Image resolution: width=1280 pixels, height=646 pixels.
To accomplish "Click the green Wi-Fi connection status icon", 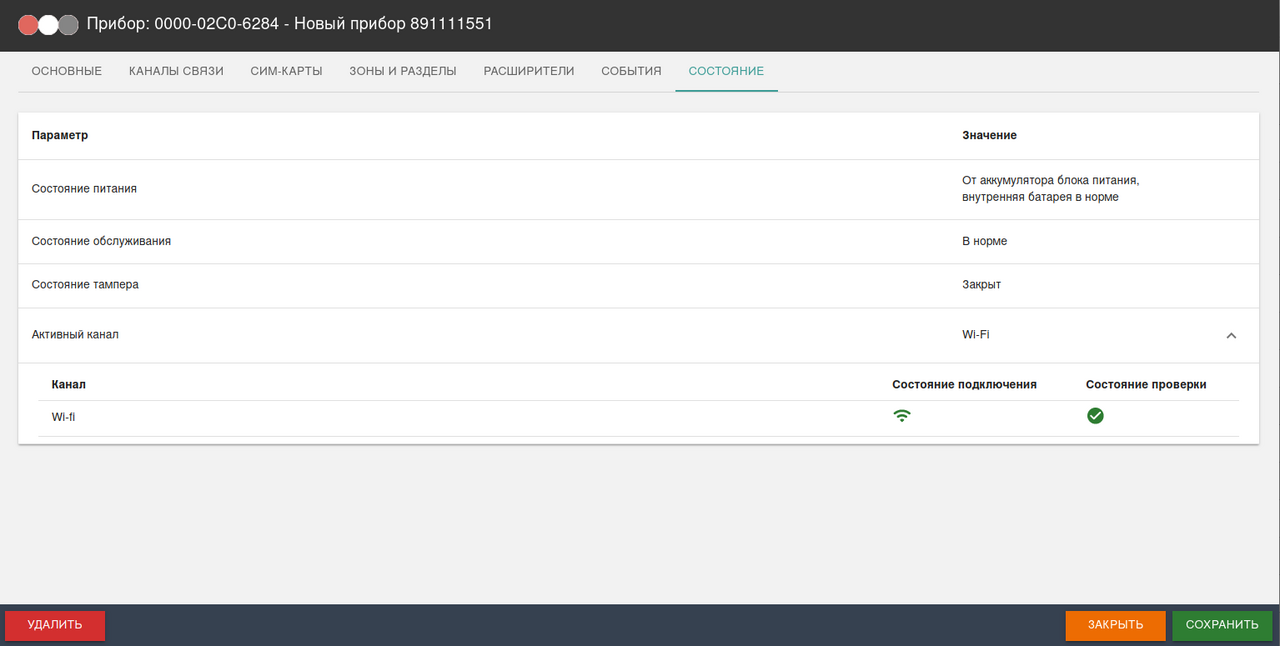I will tap(902, 416).
